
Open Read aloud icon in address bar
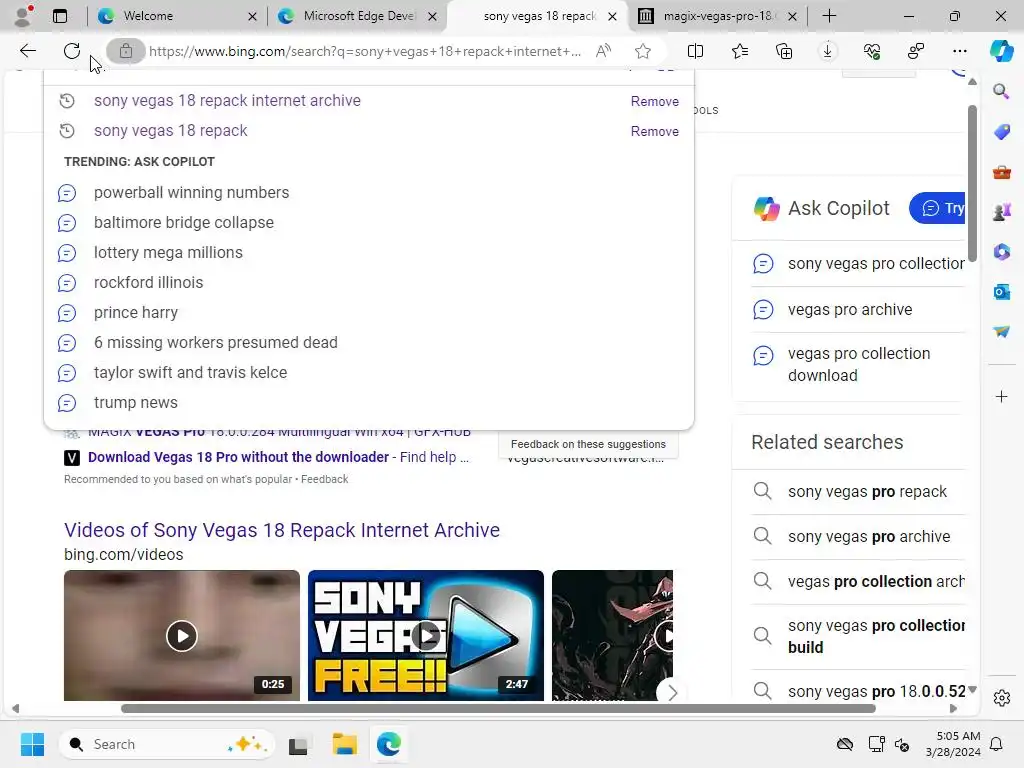pos(603,51)
